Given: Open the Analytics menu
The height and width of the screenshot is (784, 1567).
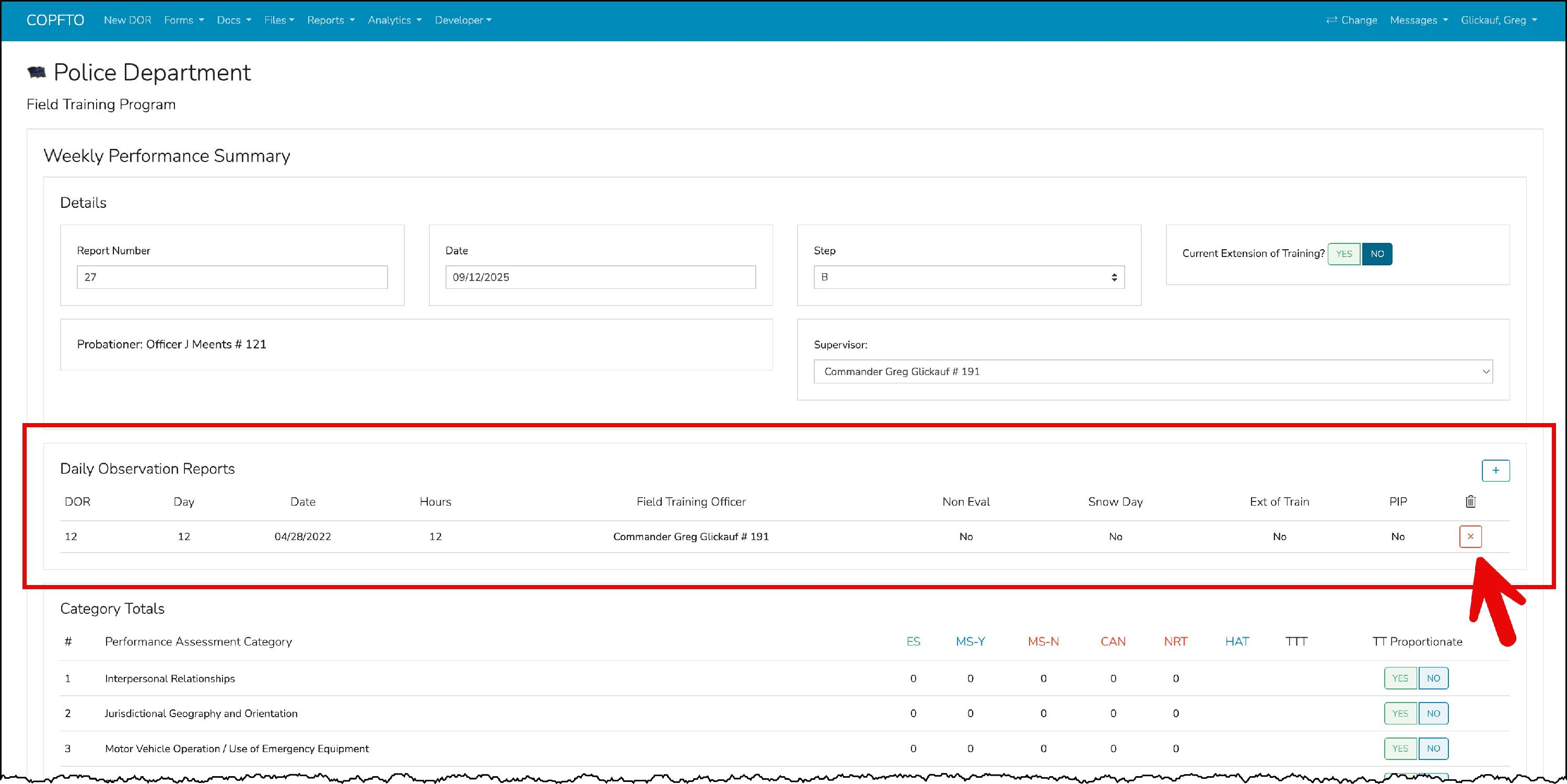Looking at the screenshot, I should [x=394, y=20].
